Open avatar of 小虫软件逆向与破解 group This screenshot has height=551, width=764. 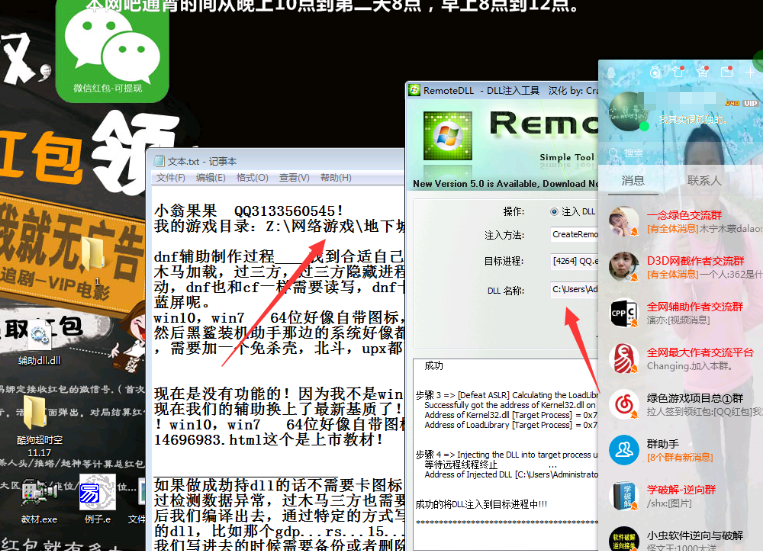624,539
